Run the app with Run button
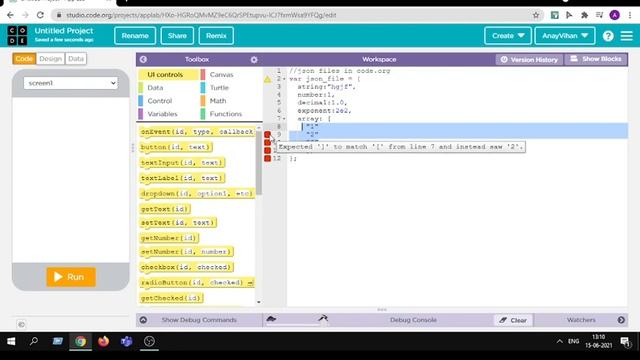The height and width of the screenshot is (360, 640). pyautogui.click(x=71, y=277)
